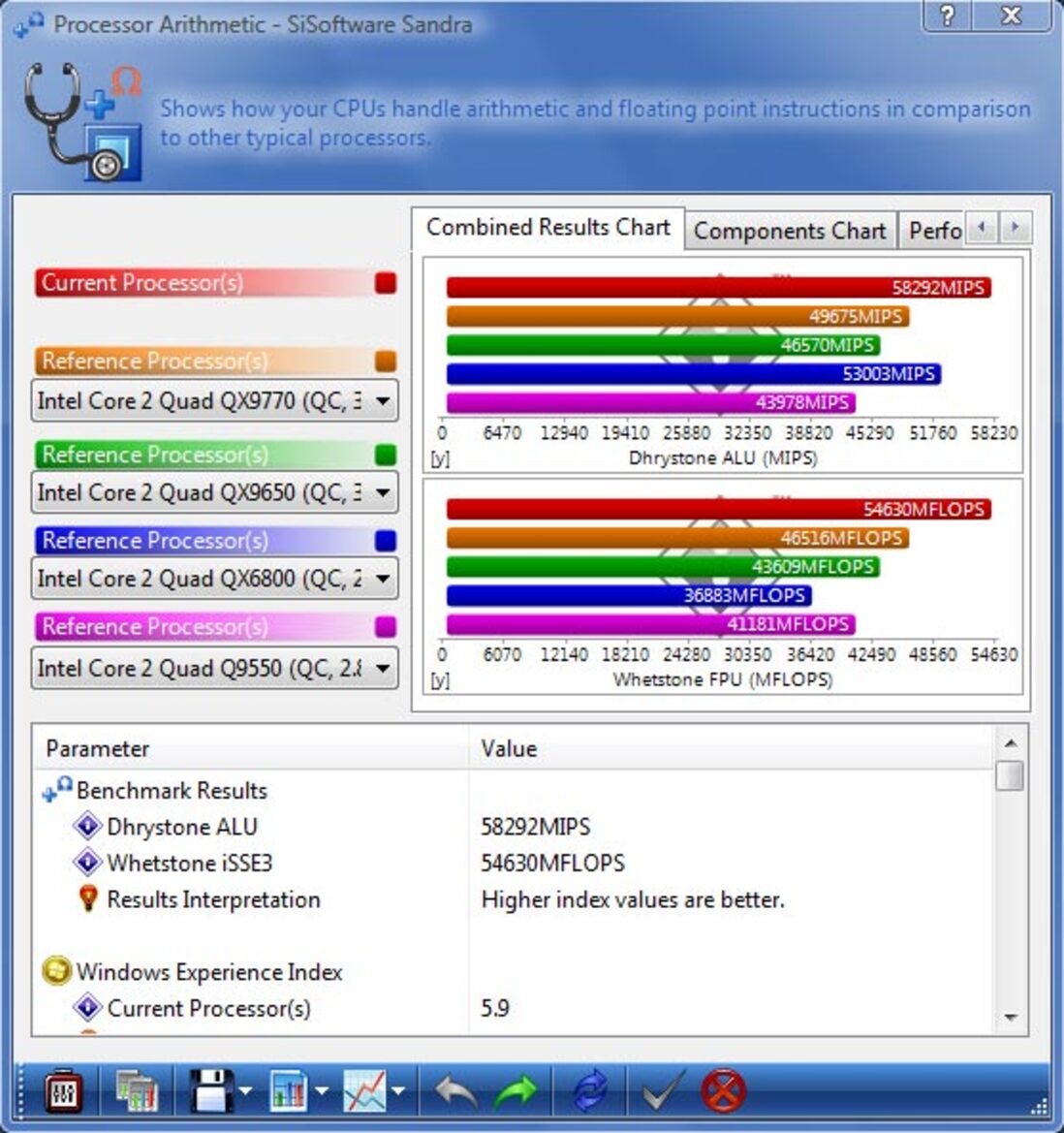Viewport: 1064px width, 1133px height.
Task: Click the results list scroll down arrow
Action: click(1011, 1018)
